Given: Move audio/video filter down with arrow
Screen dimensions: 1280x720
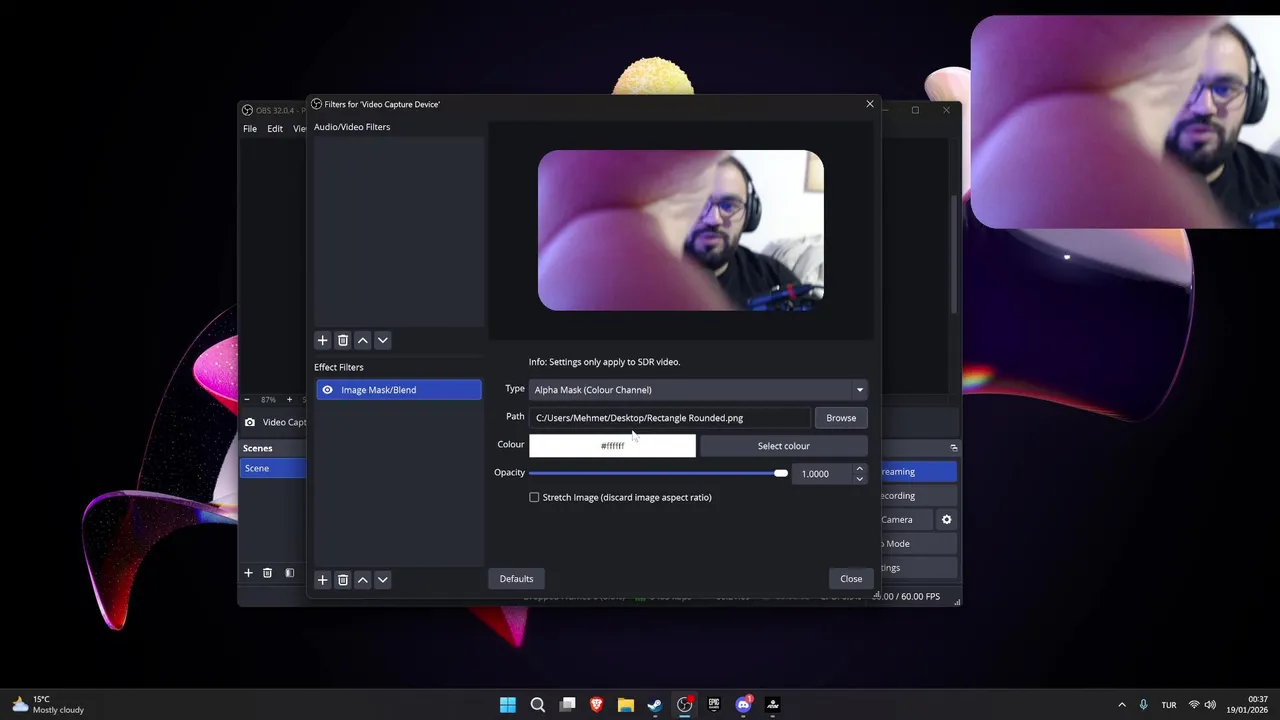Looking at the screenshot, I should click(x=382, y=340).
